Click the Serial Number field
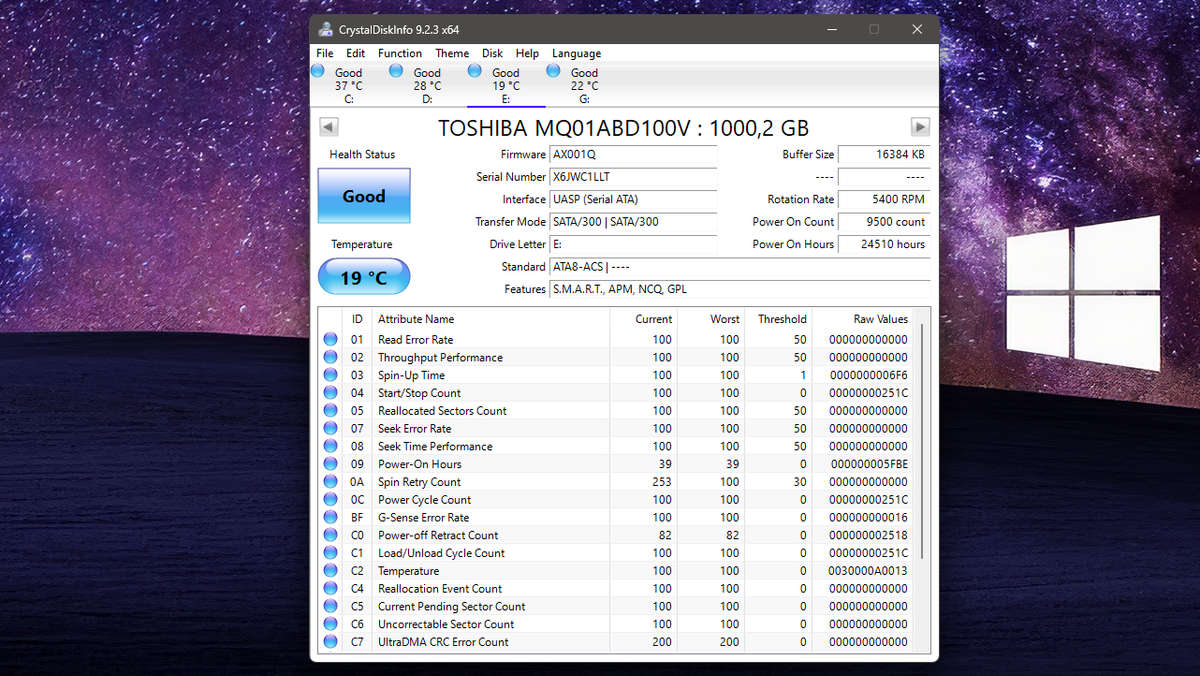Screen dimensions: 1200x676 point(634,177)
